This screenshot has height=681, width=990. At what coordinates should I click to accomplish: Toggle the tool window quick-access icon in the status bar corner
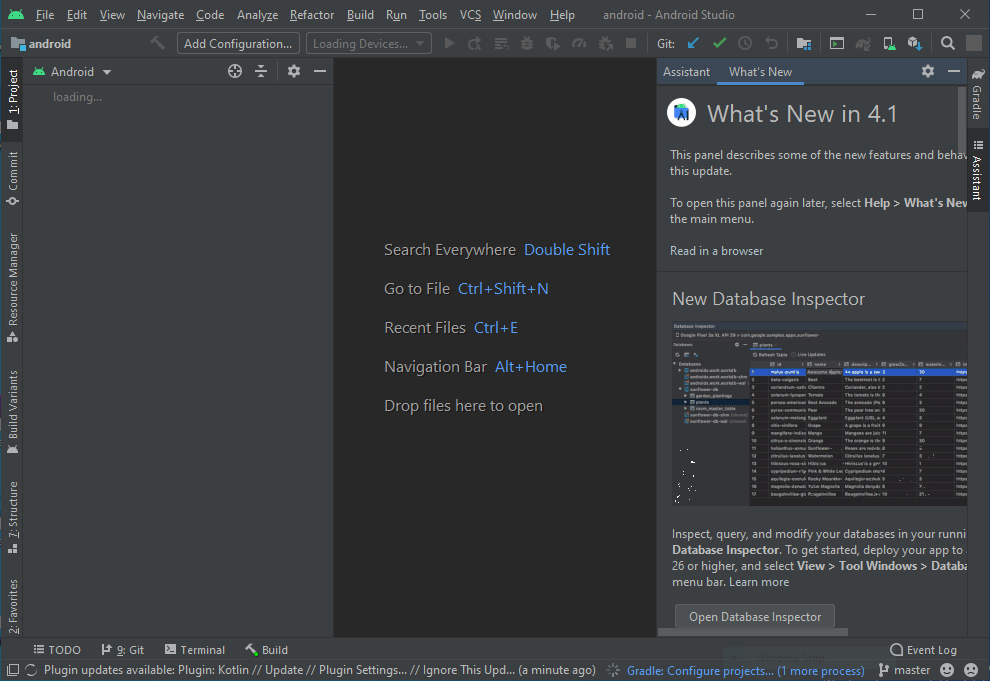click(13, 670)
